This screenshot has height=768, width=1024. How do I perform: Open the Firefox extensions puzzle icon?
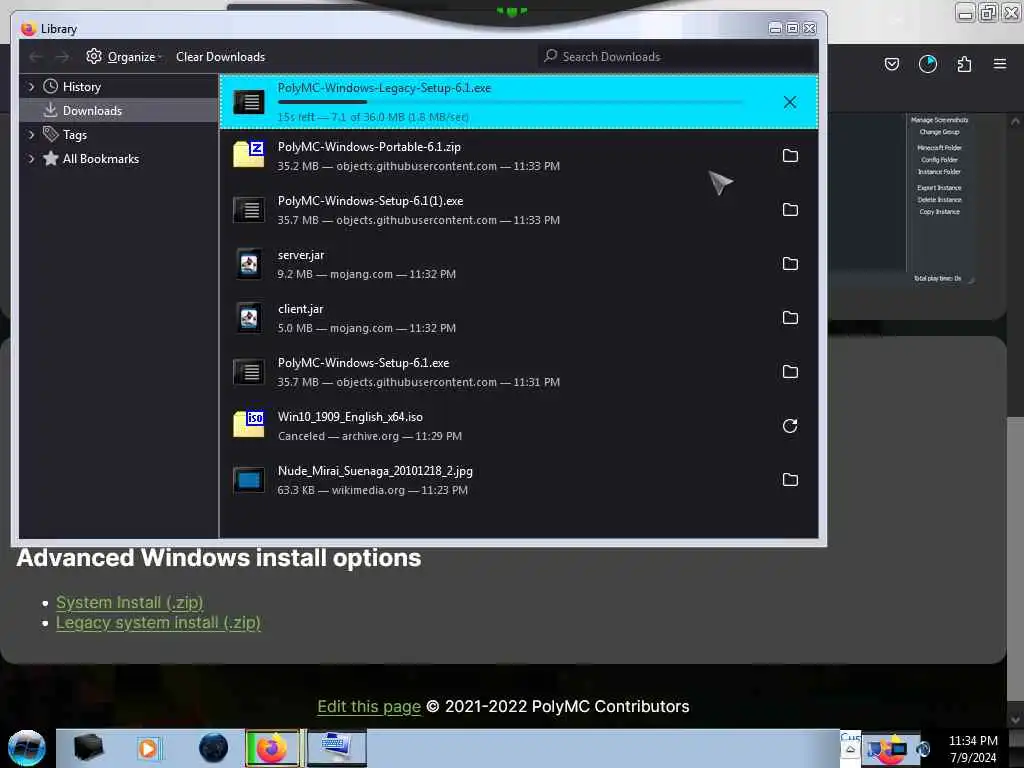click(964, 64)
